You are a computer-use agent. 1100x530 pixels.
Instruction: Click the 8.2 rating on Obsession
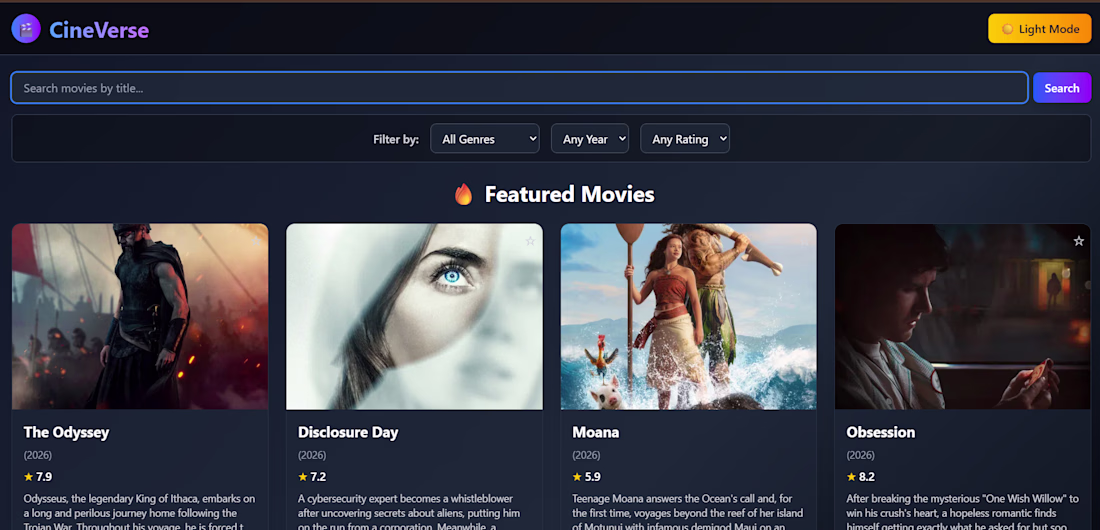tap(861, 477)
